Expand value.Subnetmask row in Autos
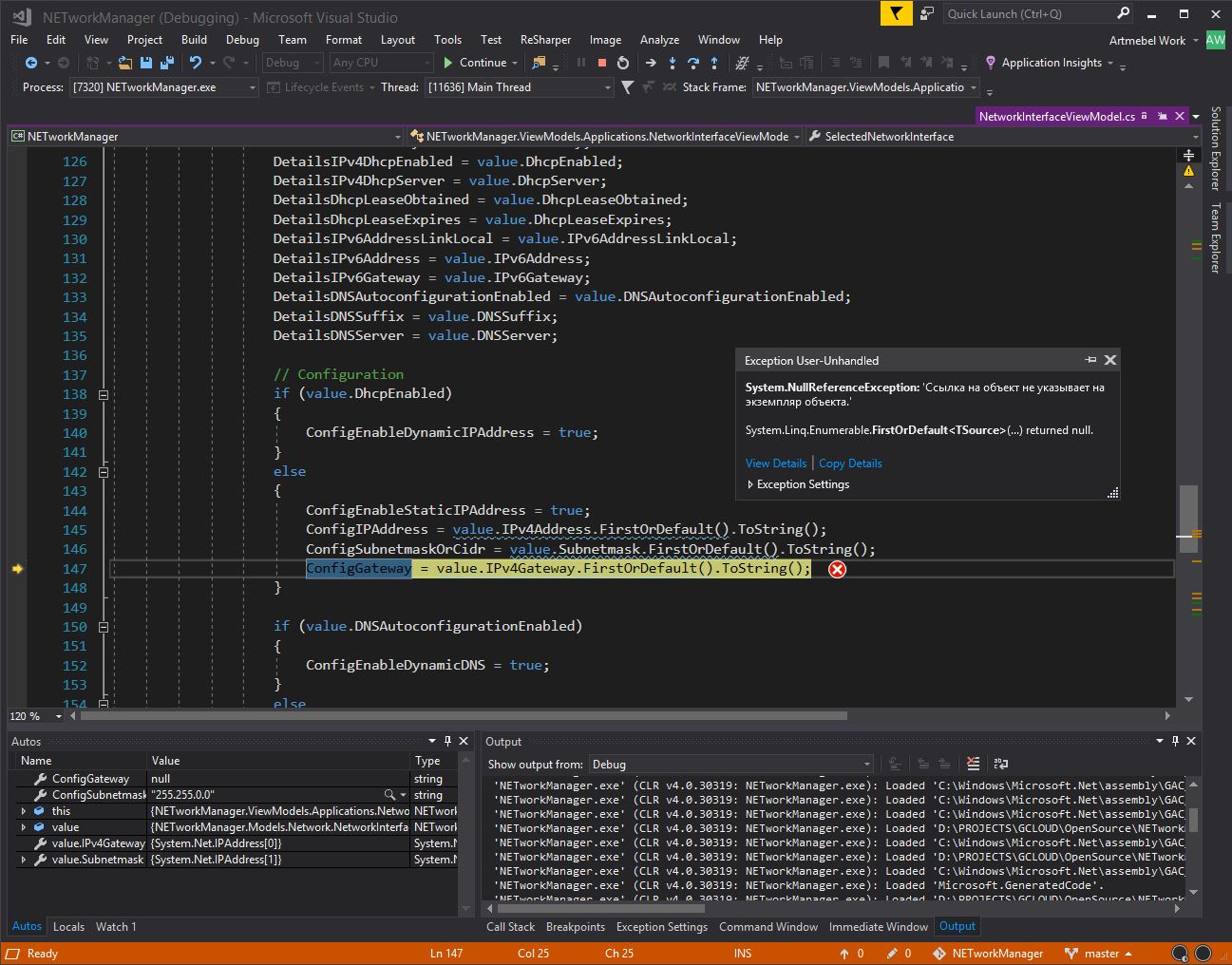 point(24,860)
